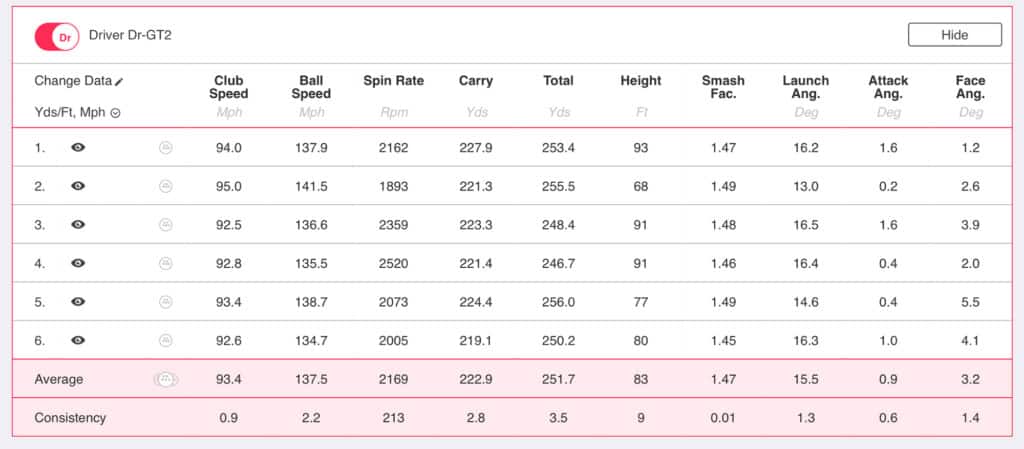Toggle the eye icon for shot 6

pyautogui.click(x=78, y=340)
